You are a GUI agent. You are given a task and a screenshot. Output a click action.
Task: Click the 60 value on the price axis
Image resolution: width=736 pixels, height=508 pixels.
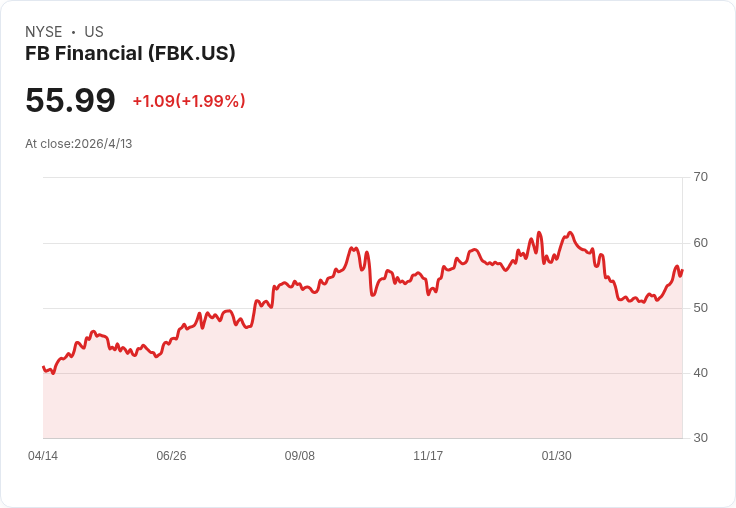click(701, 243)
